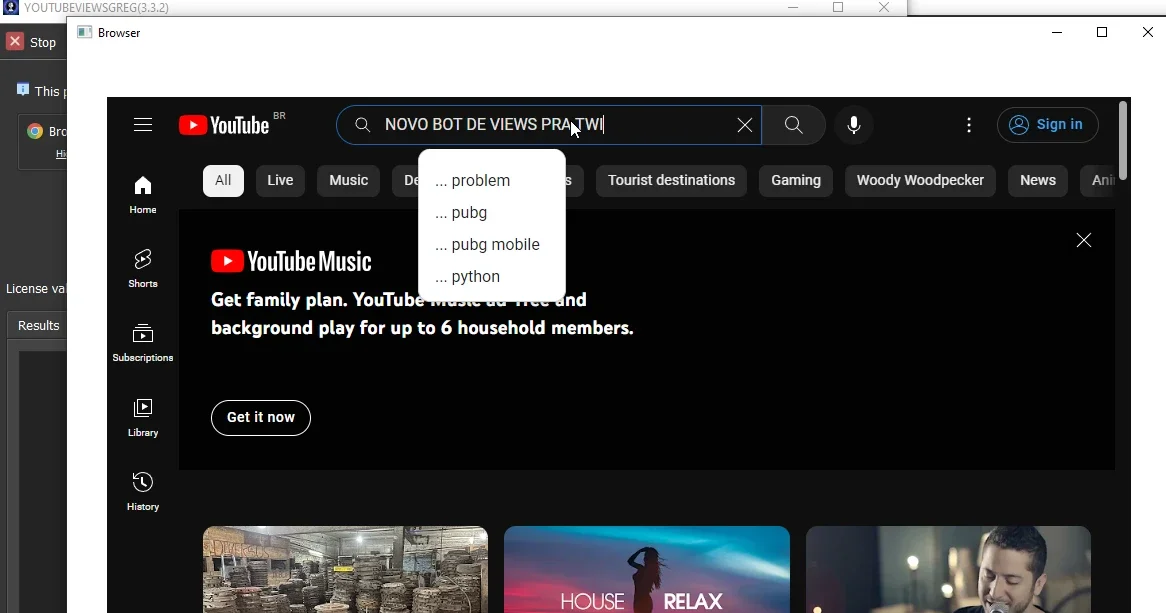Image resolution: width=1166 pixels, height=613 pixels.
Task: Click the YOUTUBEVIEWSGREG app title icon
Action: click(10, 7)
